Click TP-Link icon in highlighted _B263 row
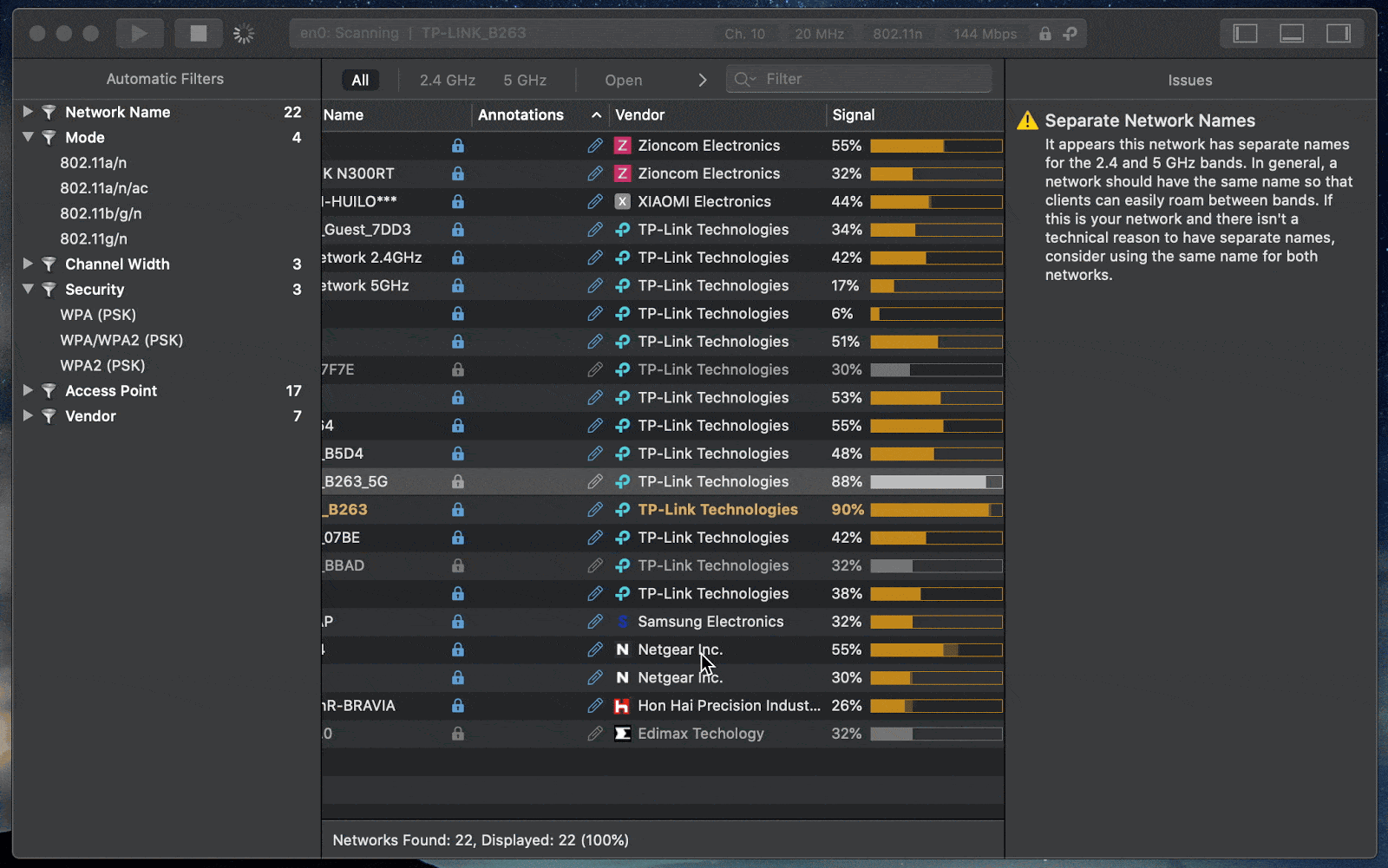1388x868 pixels. [622, 510]
